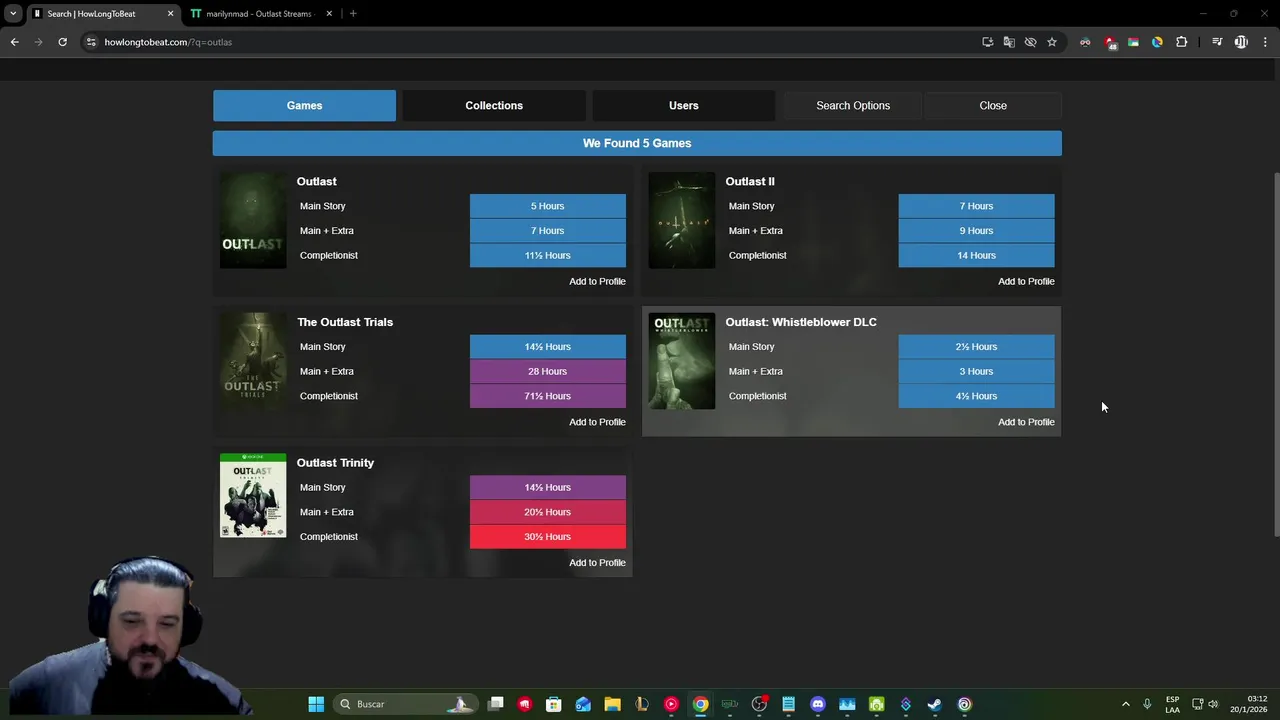Switch to the Collections tab
The width and height of the screenshot is (1280, 720).
(494, 105)
